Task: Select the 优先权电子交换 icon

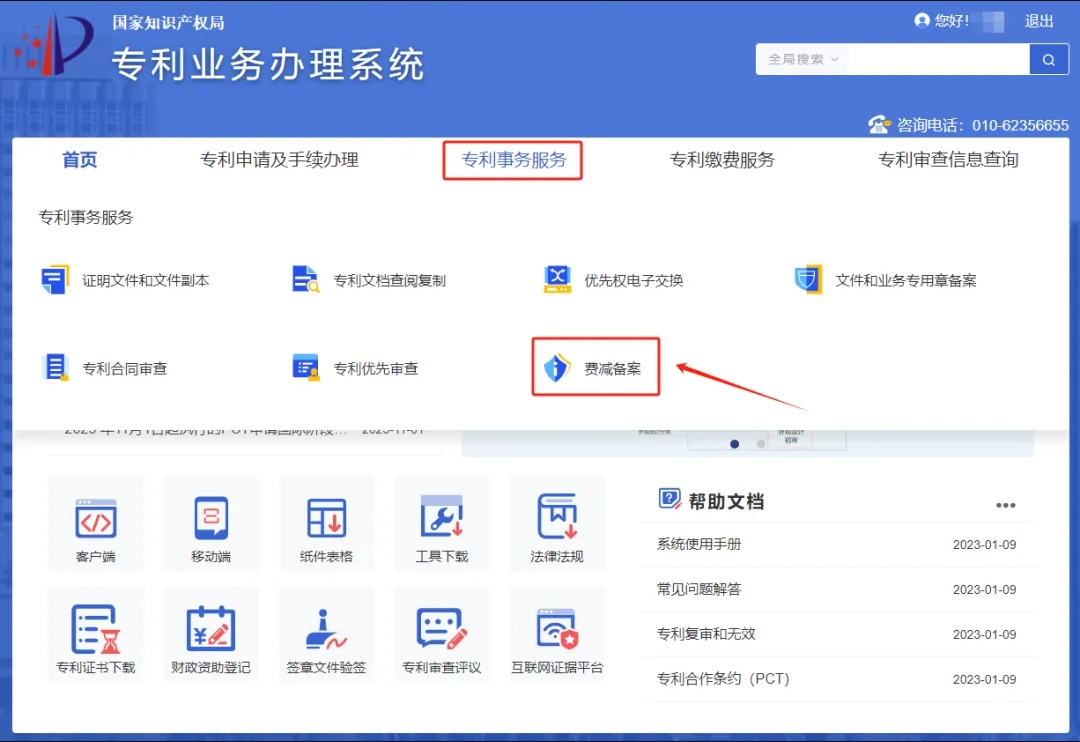Action: pyautogui.click(x=557, y=280)
